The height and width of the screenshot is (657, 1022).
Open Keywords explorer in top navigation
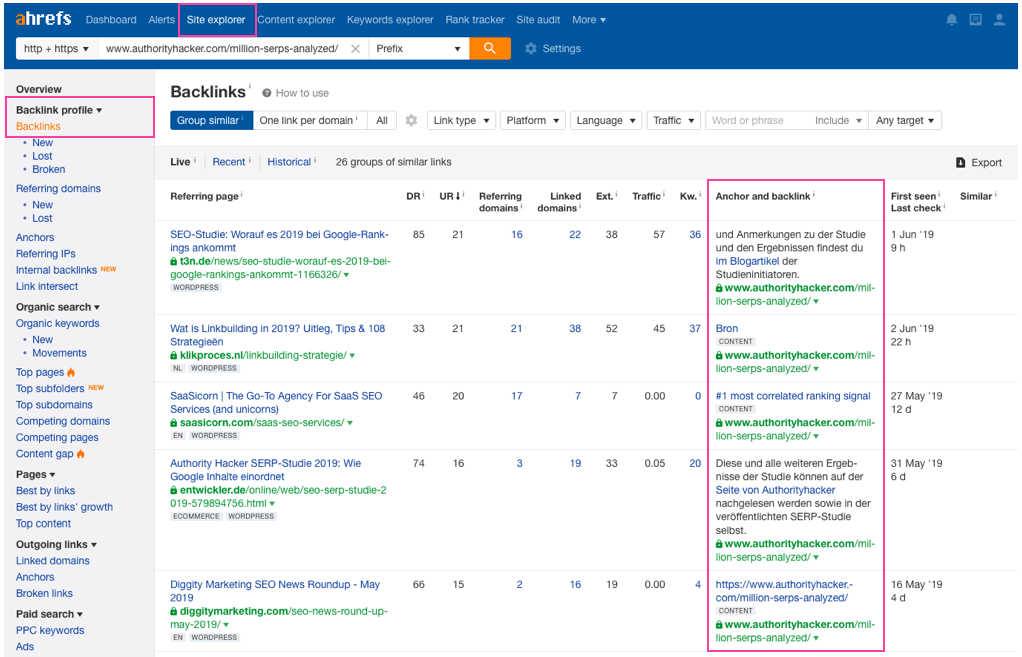390,20
